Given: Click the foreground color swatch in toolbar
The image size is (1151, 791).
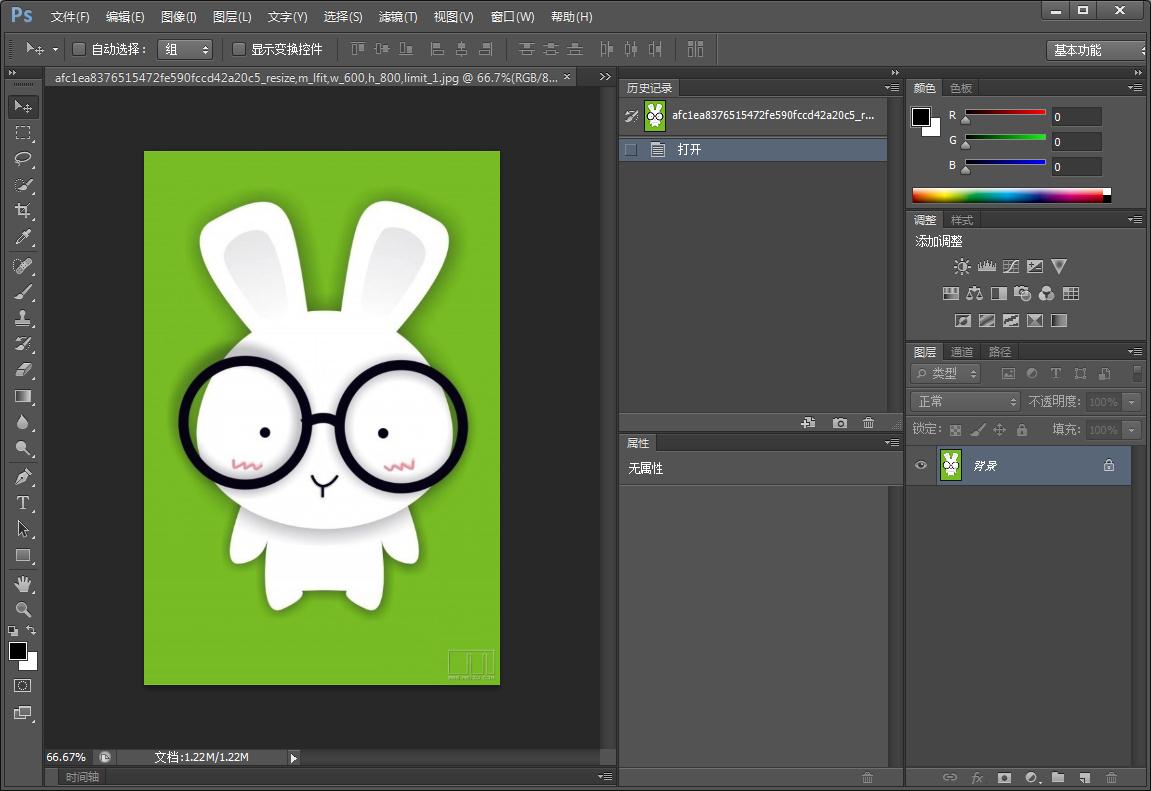Looking at the screenshot, I should click(18, 651).
